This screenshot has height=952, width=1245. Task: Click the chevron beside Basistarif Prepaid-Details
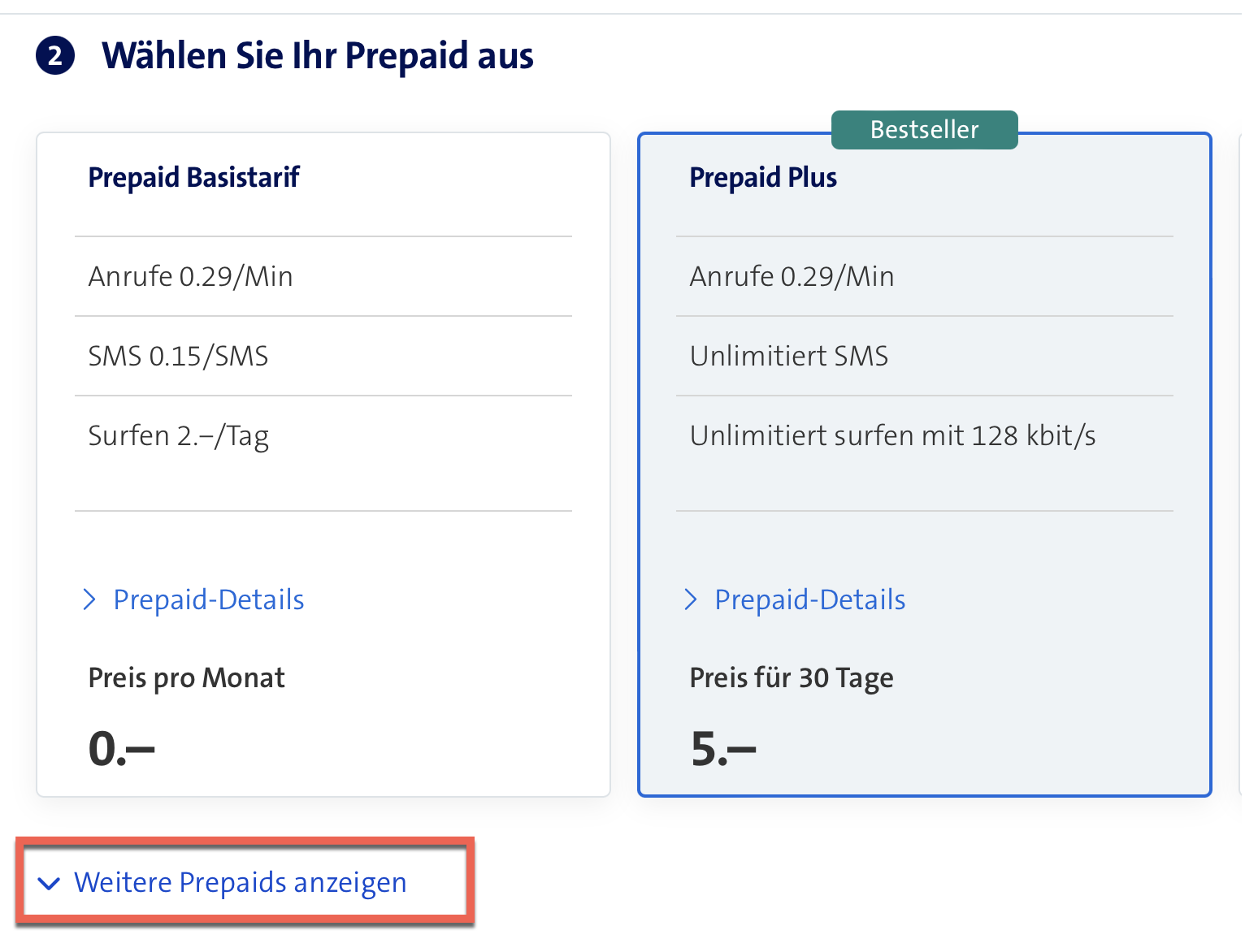(x=89, y=600)
